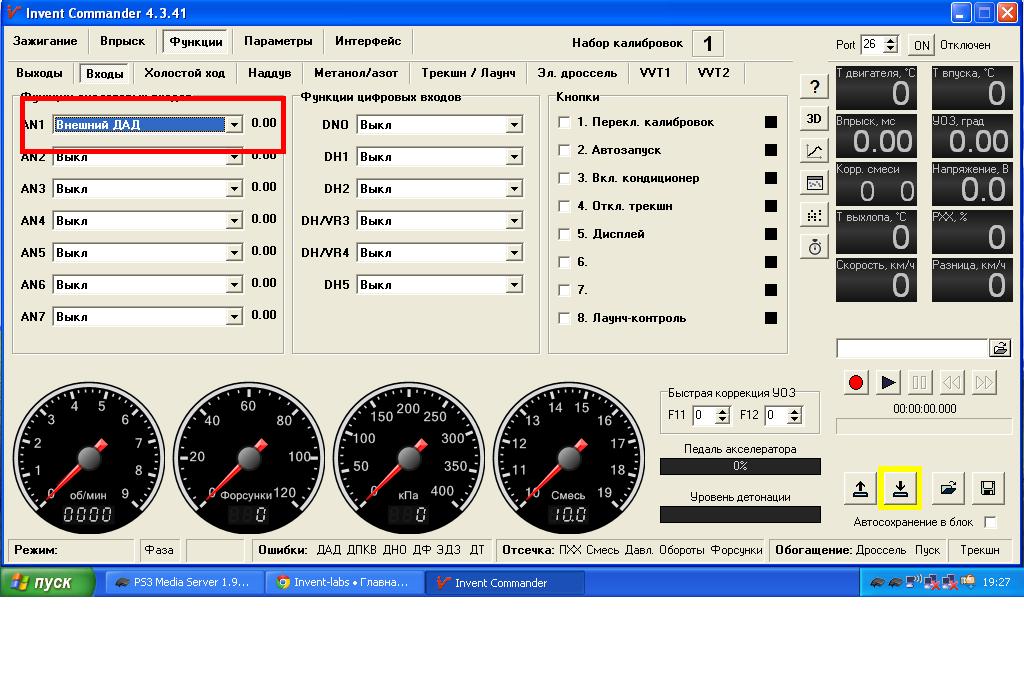Viewport: 1024px width, 680px height.
Task: Click the upload arrow icon
Action: [860, 488]
